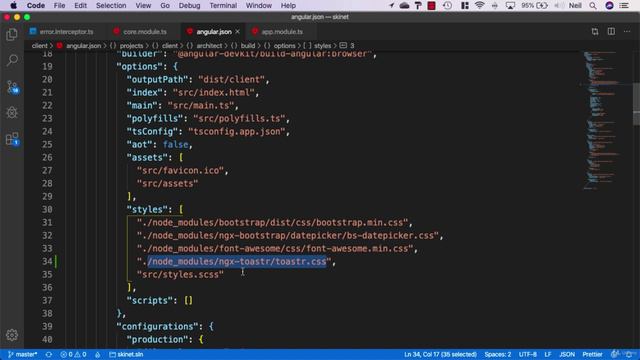Open the View menu
The height and width of the screenshot is (360, 640).
pos(143,5)
